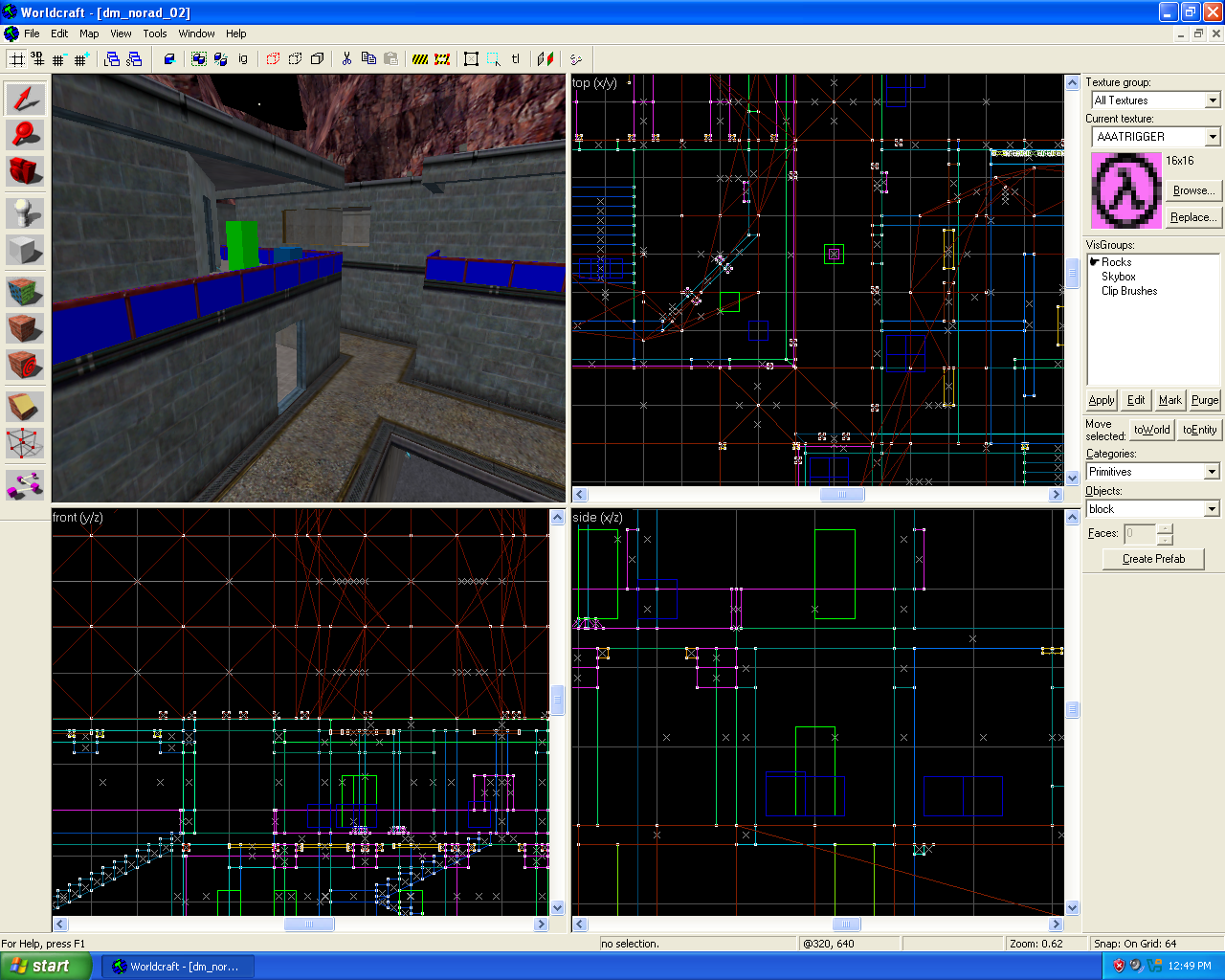Image resolution: width=1225 pixels, height=980 pixels.
Task: Click the Load Window State icon
Action: pos(112,59)
